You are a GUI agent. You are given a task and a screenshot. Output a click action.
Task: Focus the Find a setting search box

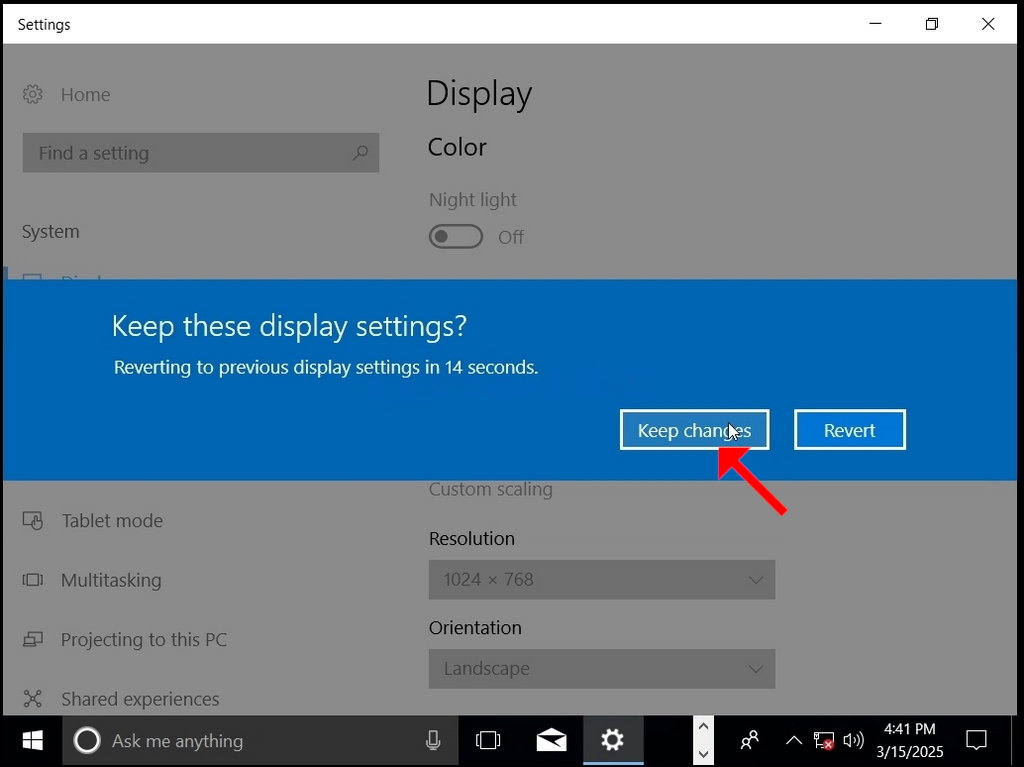tap(200, 153)
